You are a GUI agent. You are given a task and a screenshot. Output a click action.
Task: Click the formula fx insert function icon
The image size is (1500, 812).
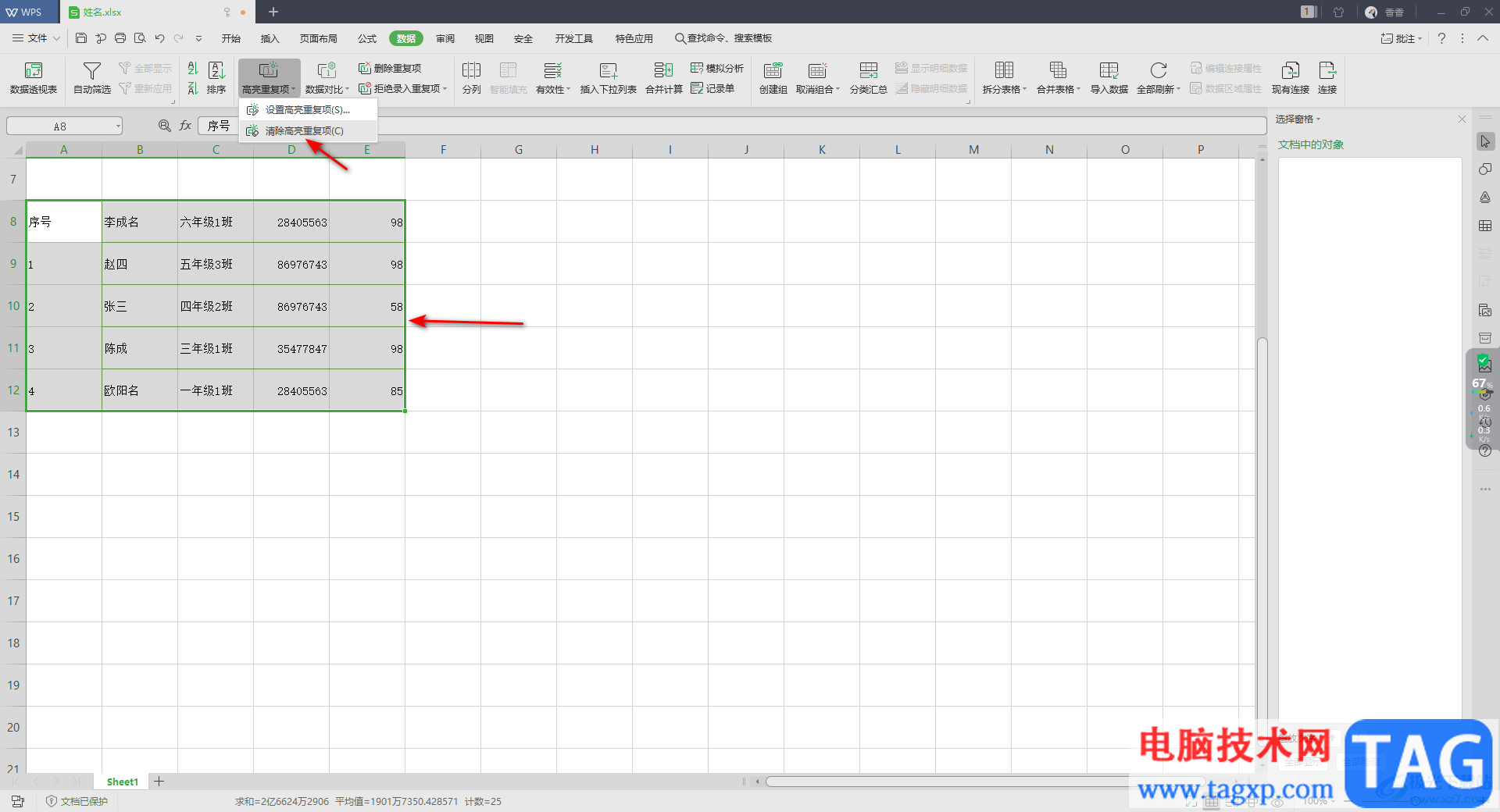[185, 126]
